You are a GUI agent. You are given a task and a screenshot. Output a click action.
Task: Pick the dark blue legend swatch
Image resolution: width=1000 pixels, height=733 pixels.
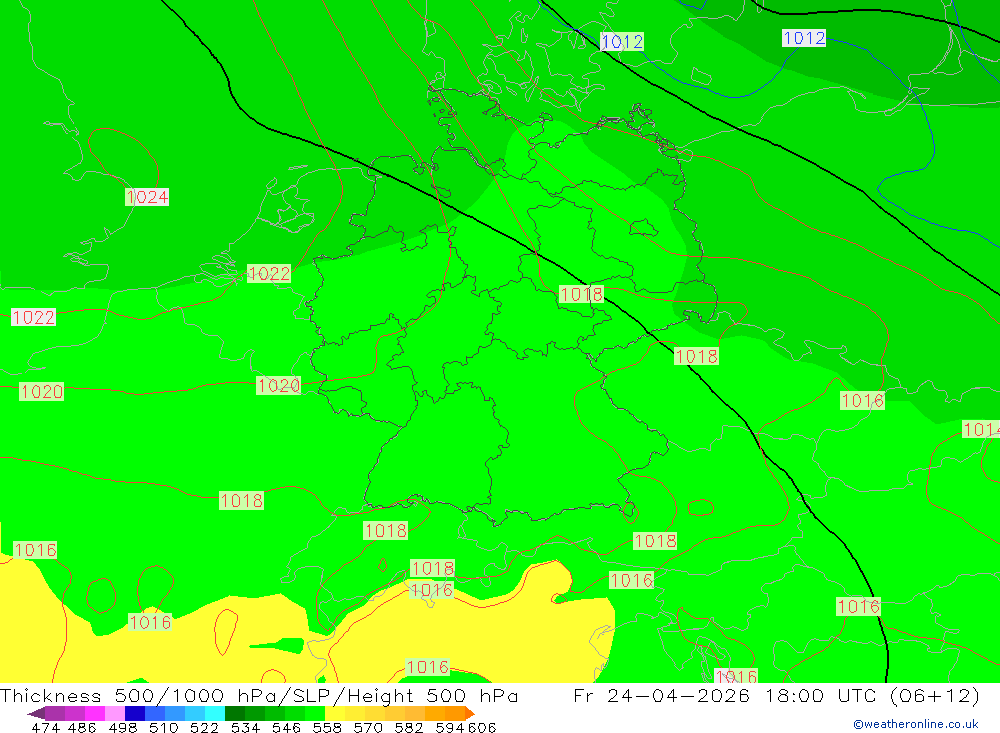point(135,713)
